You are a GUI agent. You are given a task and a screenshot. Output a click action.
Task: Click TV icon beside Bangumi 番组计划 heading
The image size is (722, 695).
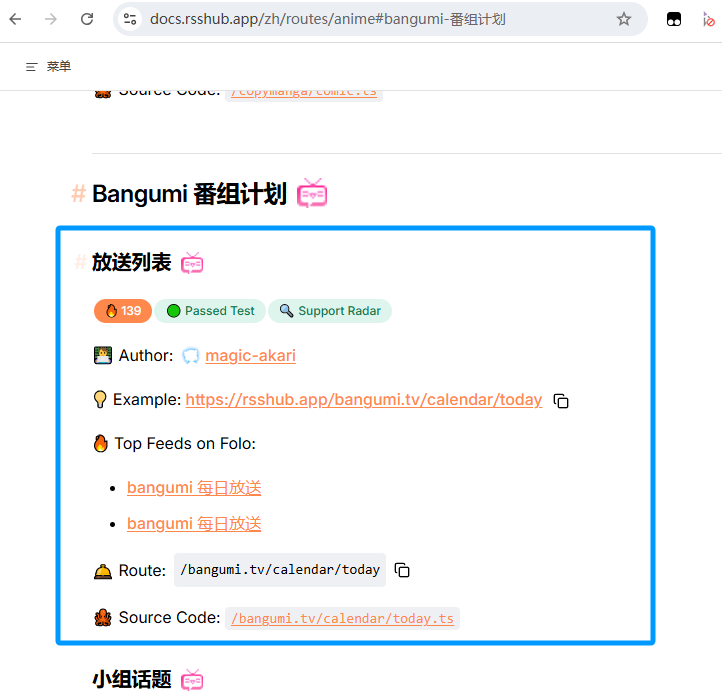312,193
